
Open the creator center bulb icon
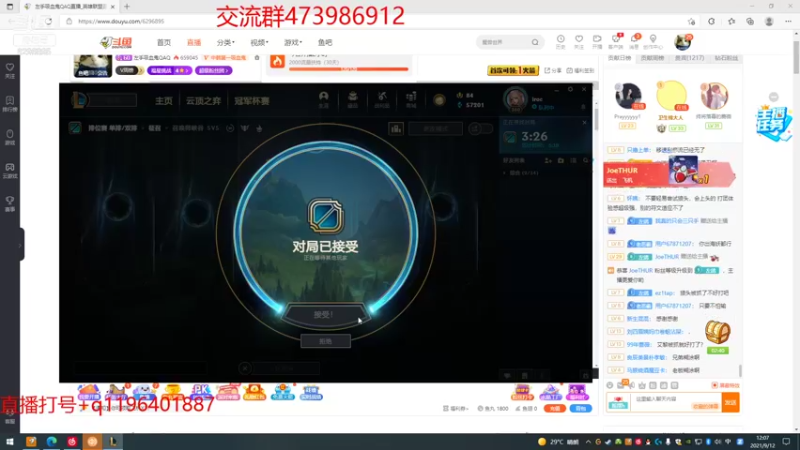coord(653,41)
